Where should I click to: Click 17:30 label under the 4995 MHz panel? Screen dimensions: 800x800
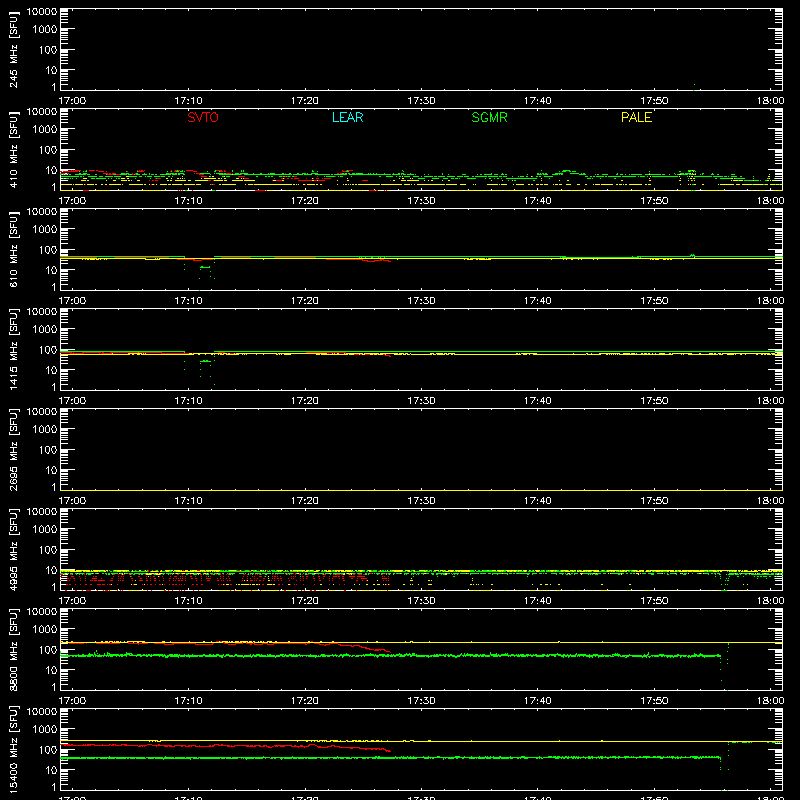point(421,601)
